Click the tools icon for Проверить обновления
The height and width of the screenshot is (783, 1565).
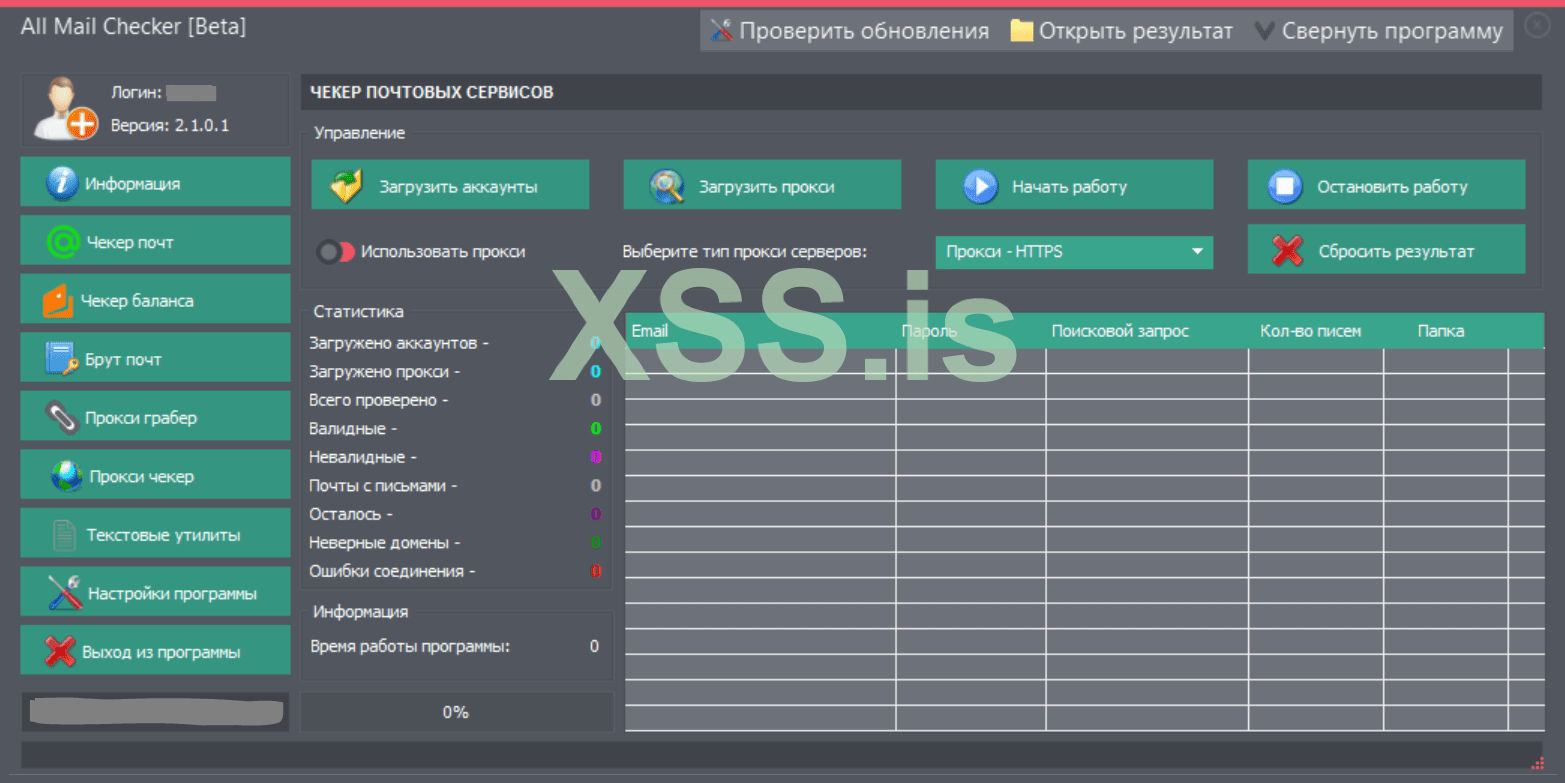pos(722,31)
